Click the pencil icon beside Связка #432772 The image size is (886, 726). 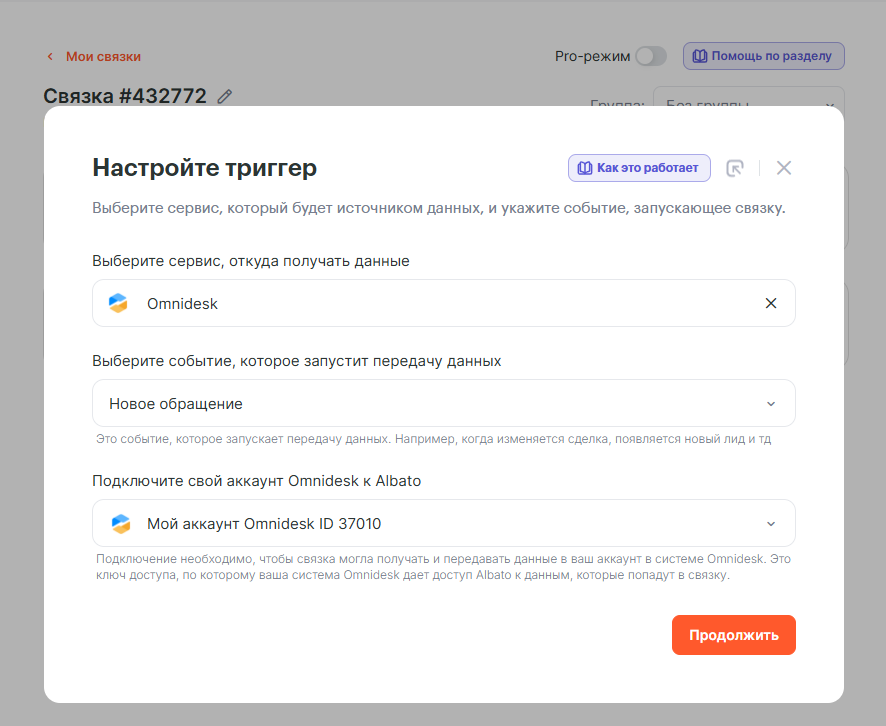[x=225, y=96]
